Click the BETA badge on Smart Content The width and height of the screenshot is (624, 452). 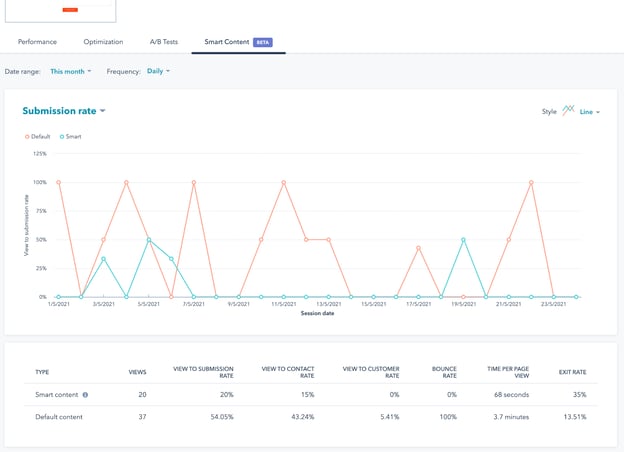pos(263,42)
